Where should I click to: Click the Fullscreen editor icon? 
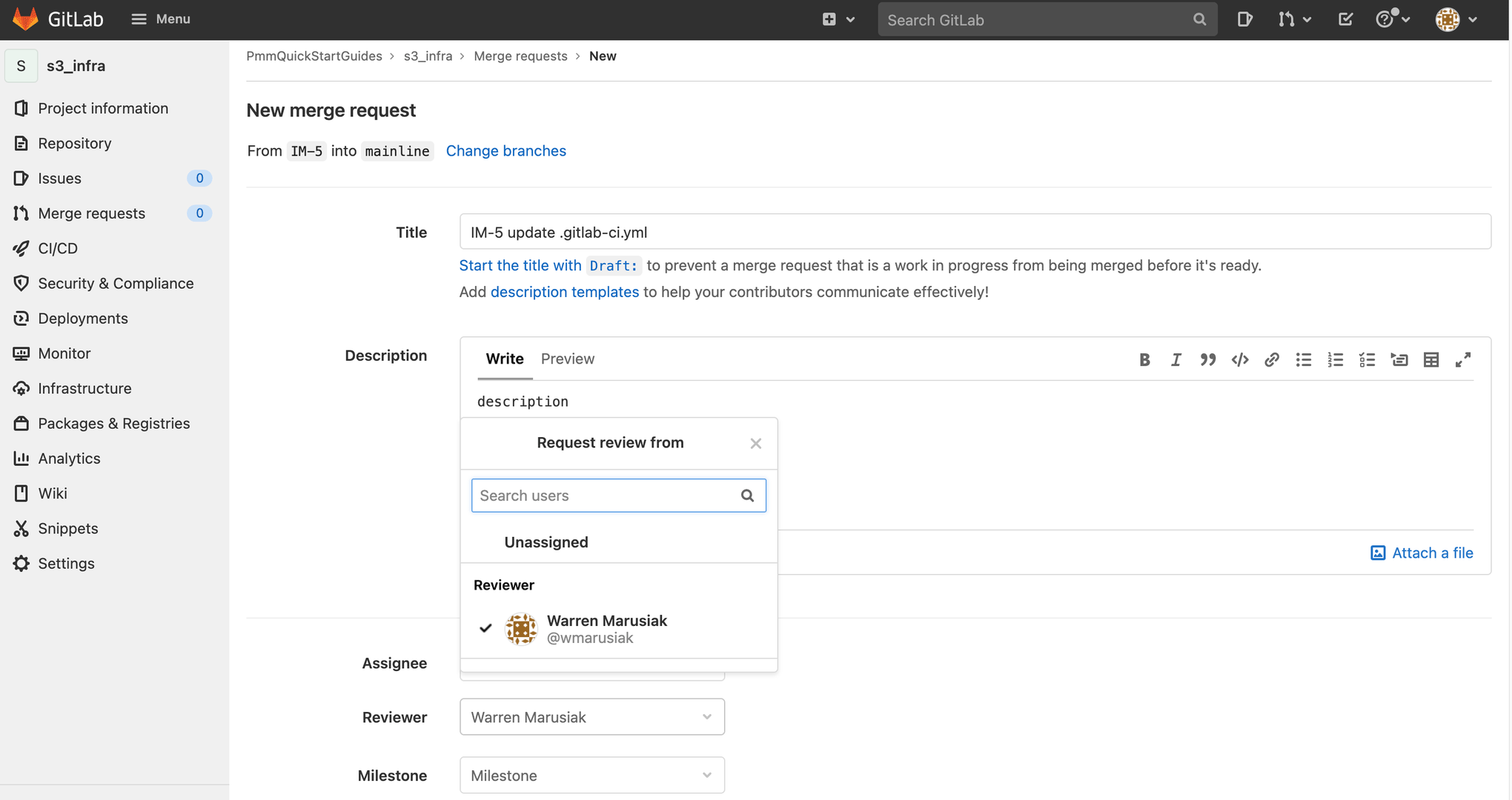(1463, 358)
